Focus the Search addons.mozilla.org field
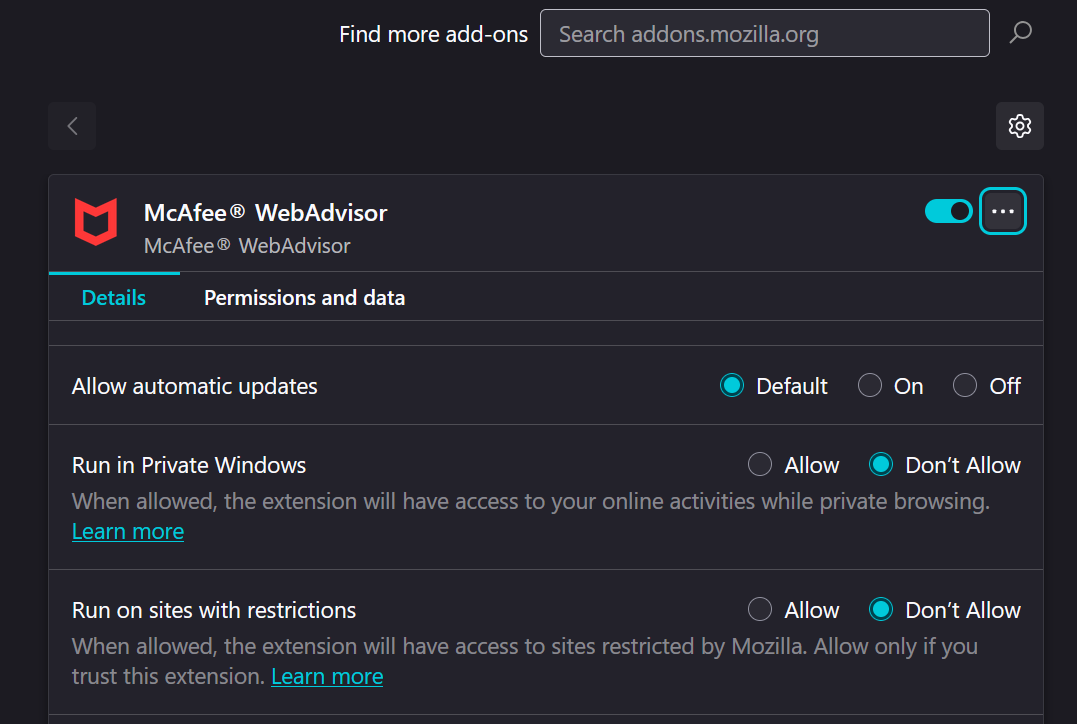 tap(764, 34)
